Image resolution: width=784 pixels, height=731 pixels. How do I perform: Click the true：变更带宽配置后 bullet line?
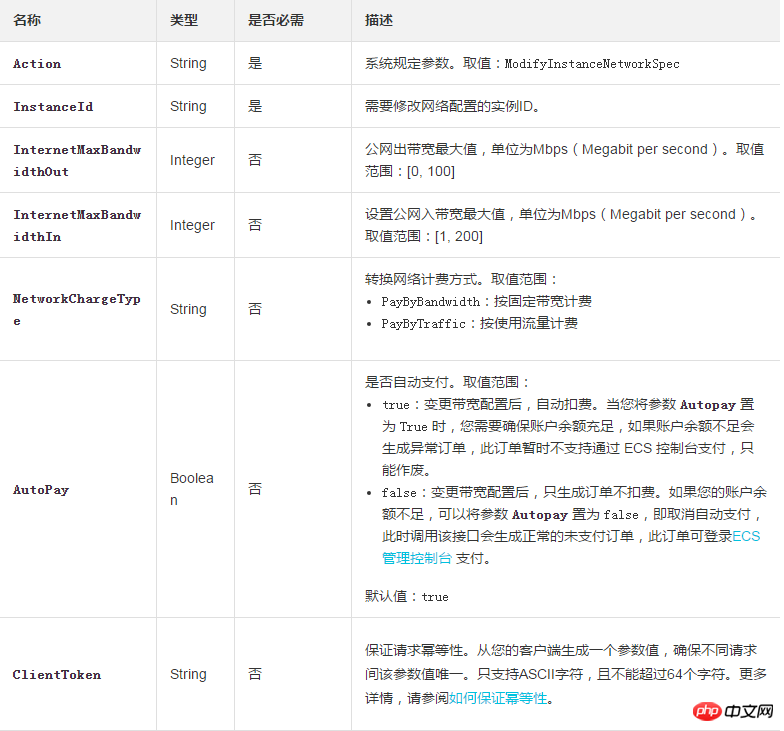point(568,404)
